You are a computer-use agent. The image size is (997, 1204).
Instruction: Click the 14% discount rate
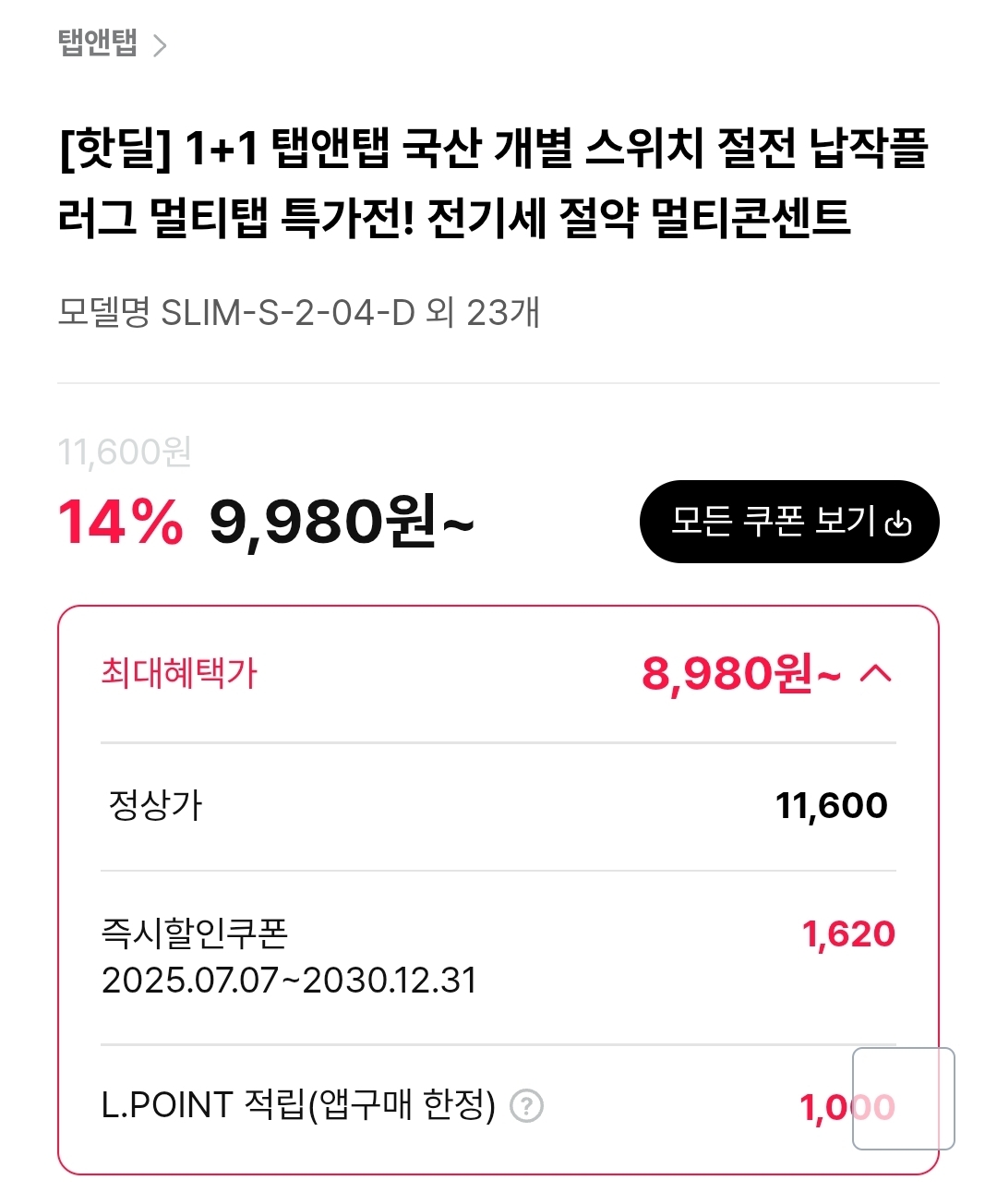tap(120, 522)
